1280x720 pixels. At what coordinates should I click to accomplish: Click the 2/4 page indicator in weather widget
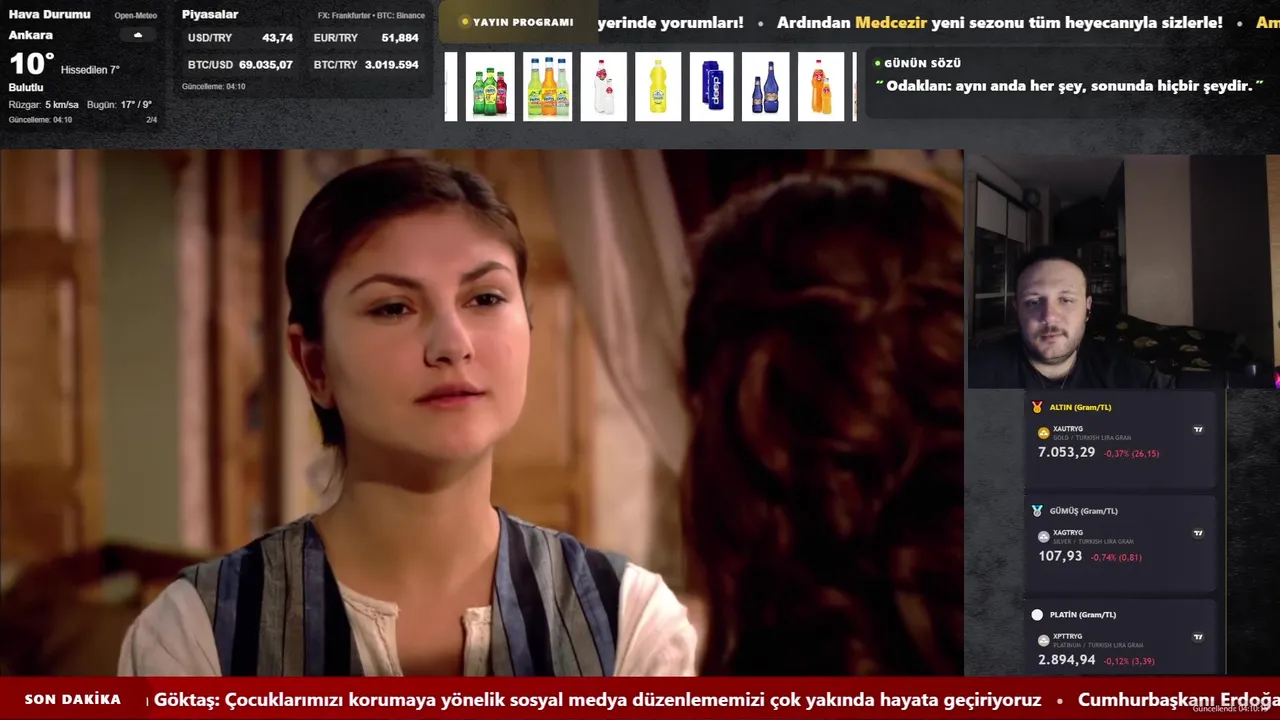152,120
